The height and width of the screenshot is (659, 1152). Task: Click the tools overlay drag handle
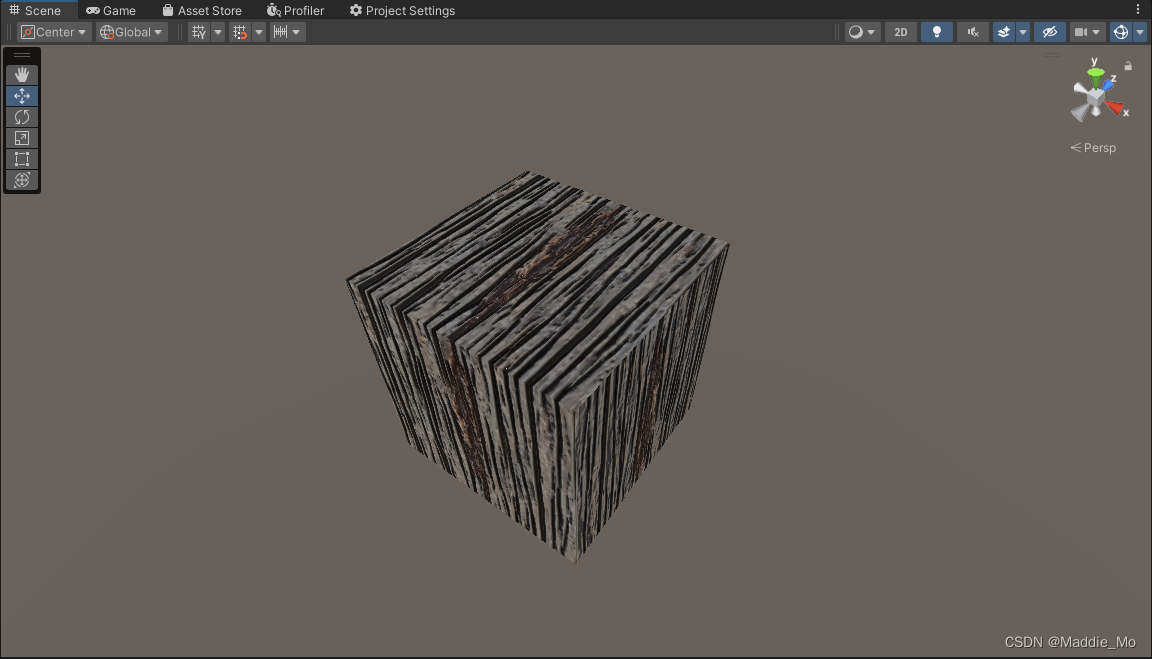click(22, 55)
